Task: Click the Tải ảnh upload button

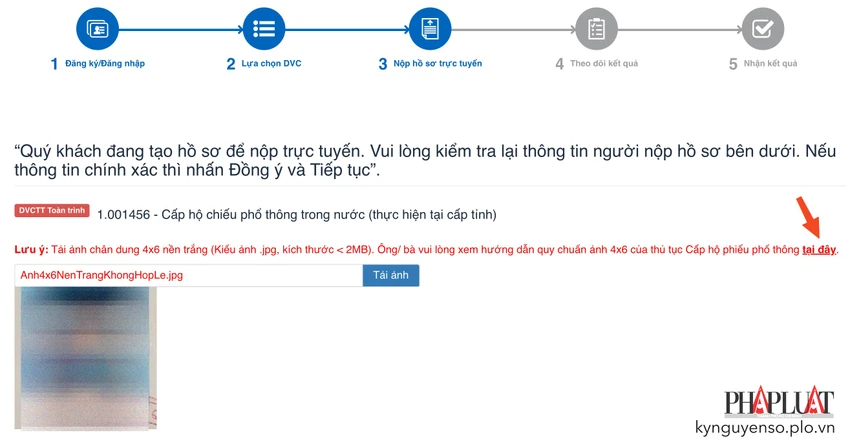Action: [391, 276]
